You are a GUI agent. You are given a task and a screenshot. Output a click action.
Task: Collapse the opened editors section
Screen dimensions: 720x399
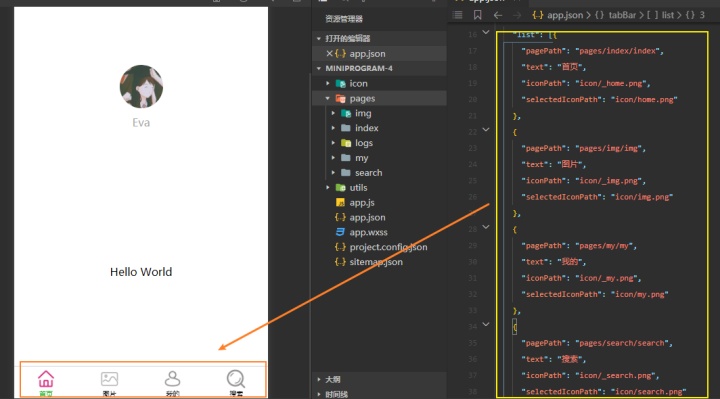[x=319, y=39]
